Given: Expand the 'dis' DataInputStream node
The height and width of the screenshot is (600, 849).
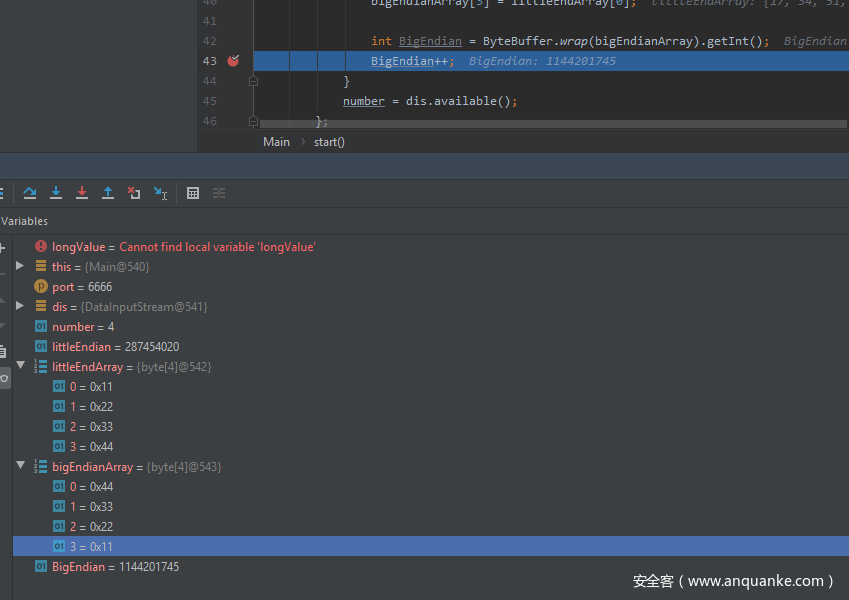Looking at the screenshot, I should [20, 306].
